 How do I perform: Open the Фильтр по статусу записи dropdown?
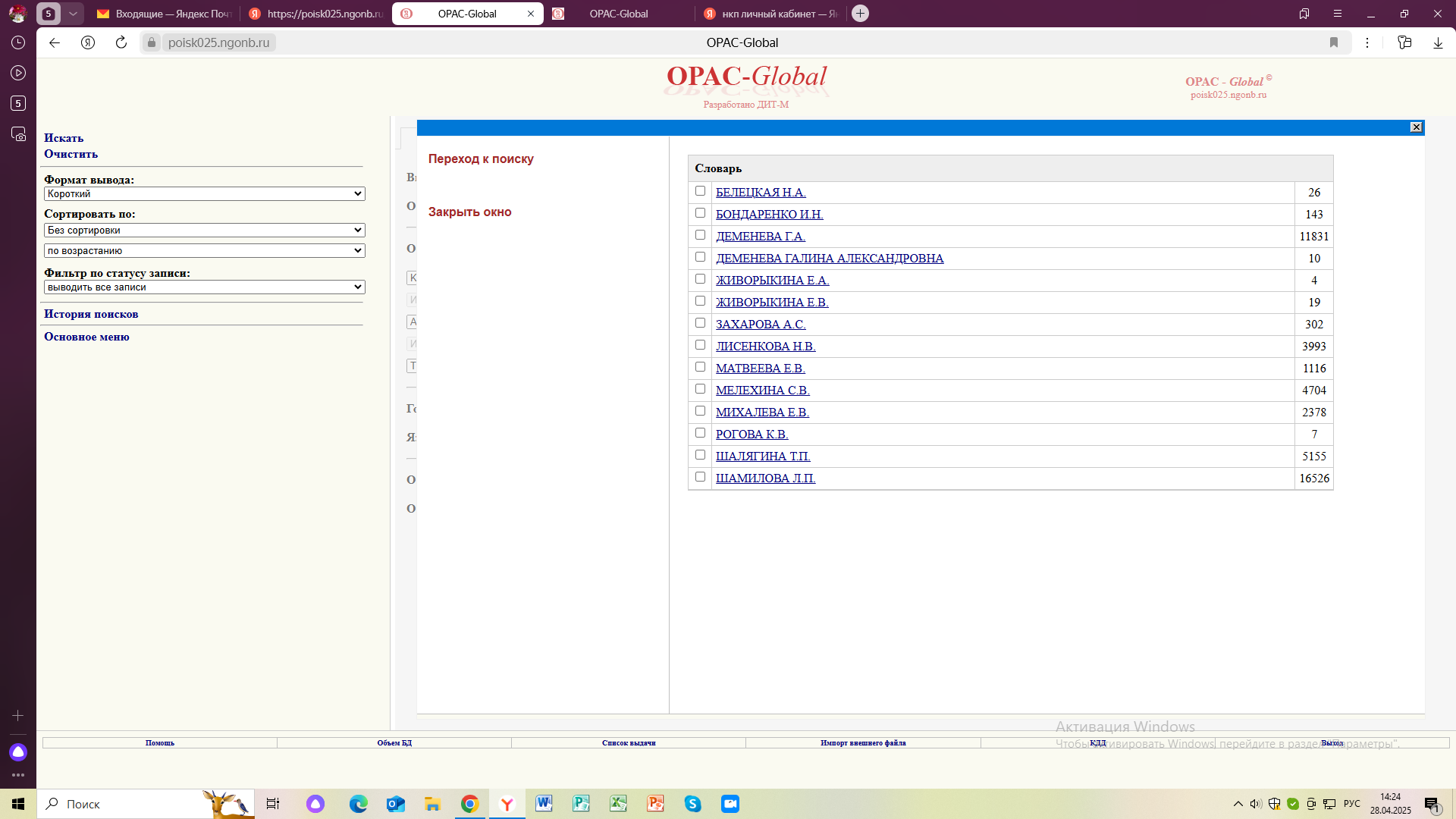point(205,287)
